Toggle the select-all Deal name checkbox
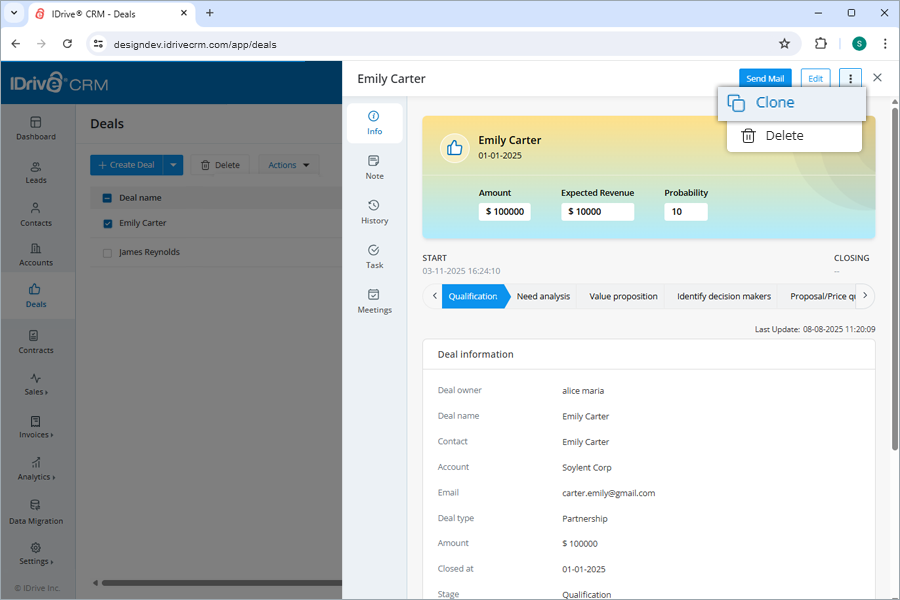The height and width of the screenshot is (600, 900). click(107, 198)
